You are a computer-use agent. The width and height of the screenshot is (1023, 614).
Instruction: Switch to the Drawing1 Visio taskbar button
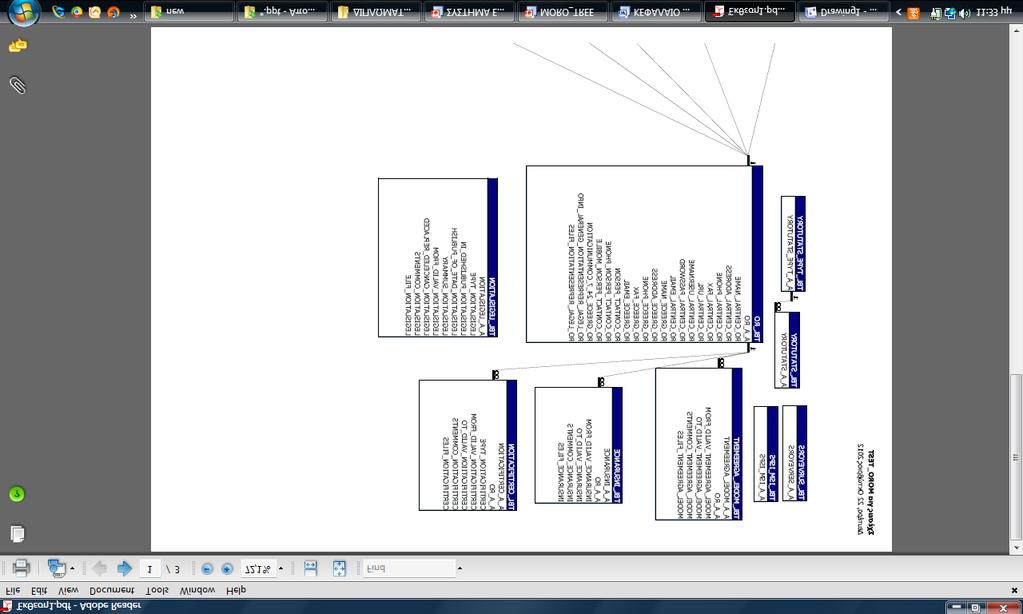click(x=844, y=12)
